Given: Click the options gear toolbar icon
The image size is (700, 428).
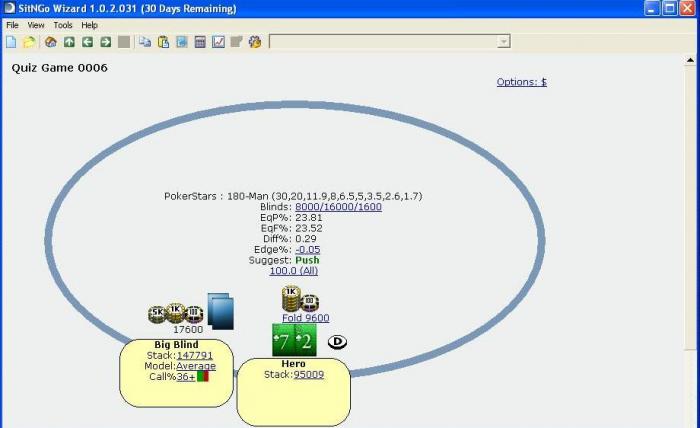Looking at the screenshot, I should point(255,42).
